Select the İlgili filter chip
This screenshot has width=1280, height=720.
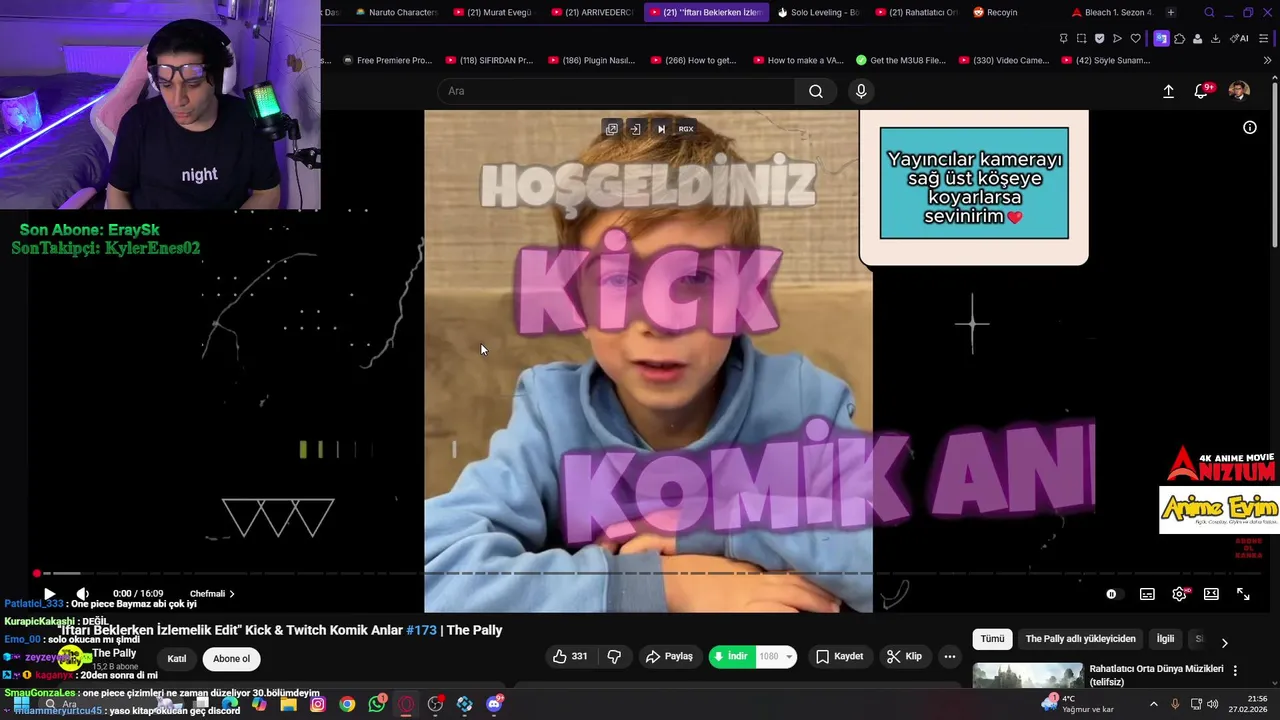(1165, 639)
